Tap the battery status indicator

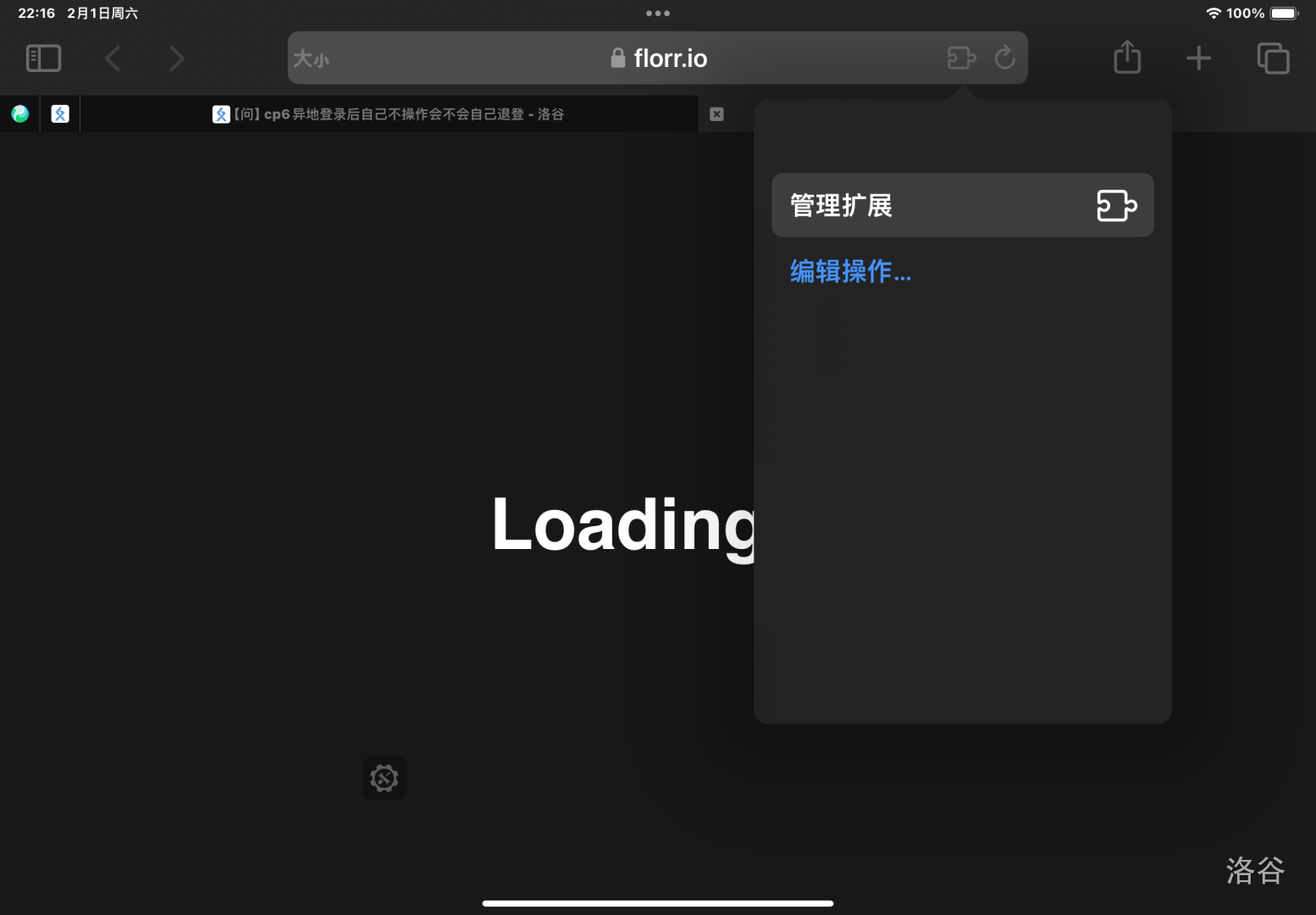click(x=1283, y=14)
